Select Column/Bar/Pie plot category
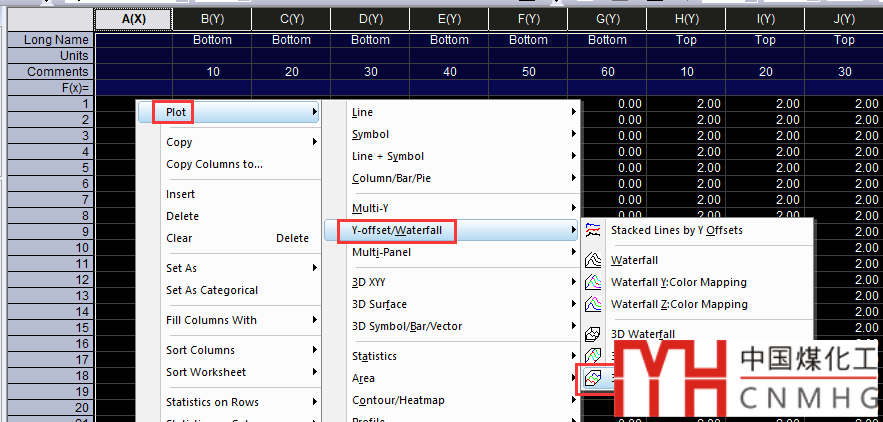The height and width of the screenshot is (422, 883). pos(392,179)
